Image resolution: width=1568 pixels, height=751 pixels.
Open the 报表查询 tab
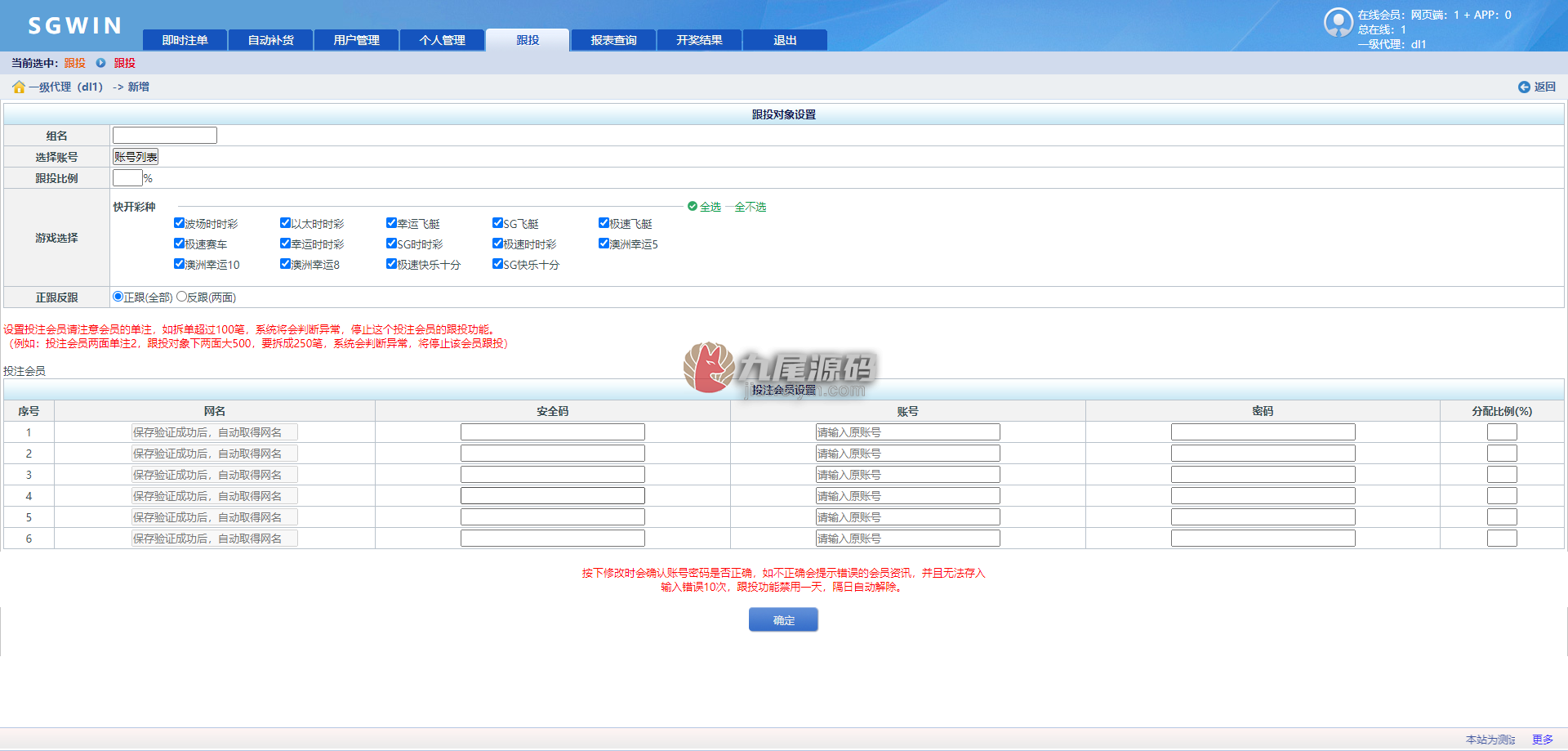point(613,40)
